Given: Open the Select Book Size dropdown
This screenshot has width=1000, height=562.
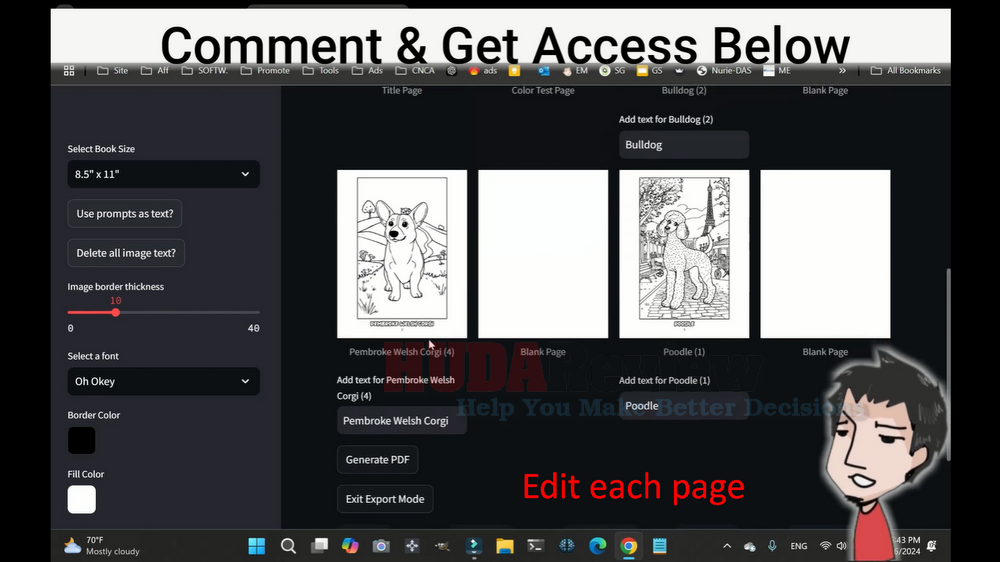Looking at the screenshot, I should [x=163, y=174].
